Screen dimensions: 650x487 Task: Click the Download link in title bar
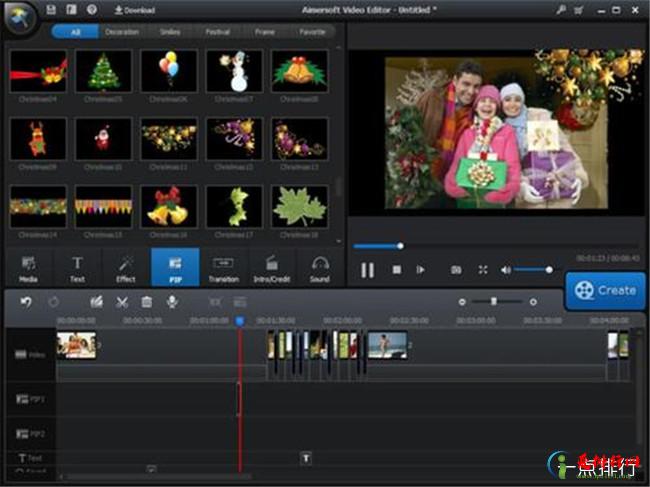[x=134, y=10]
